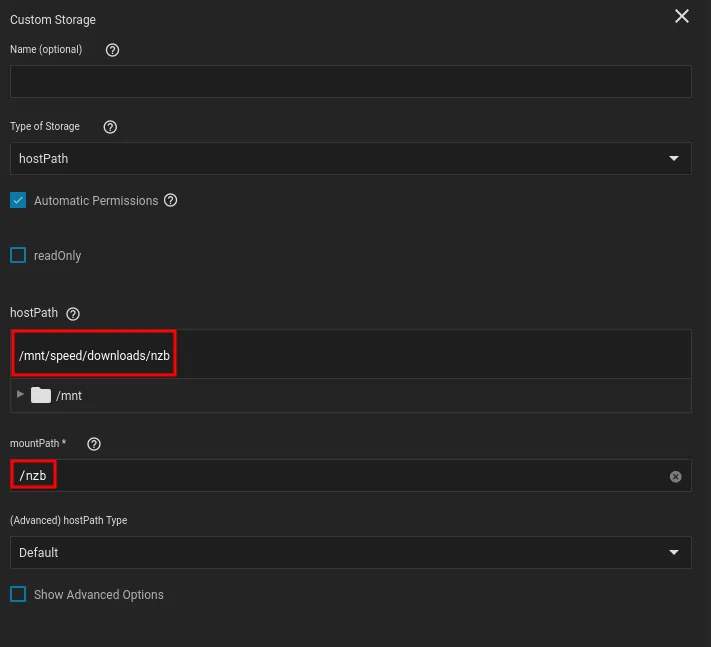The image size is (711, 647).
Task: Open help for Type of Storage
Action: pyautogui.click(x=110, y=127)
